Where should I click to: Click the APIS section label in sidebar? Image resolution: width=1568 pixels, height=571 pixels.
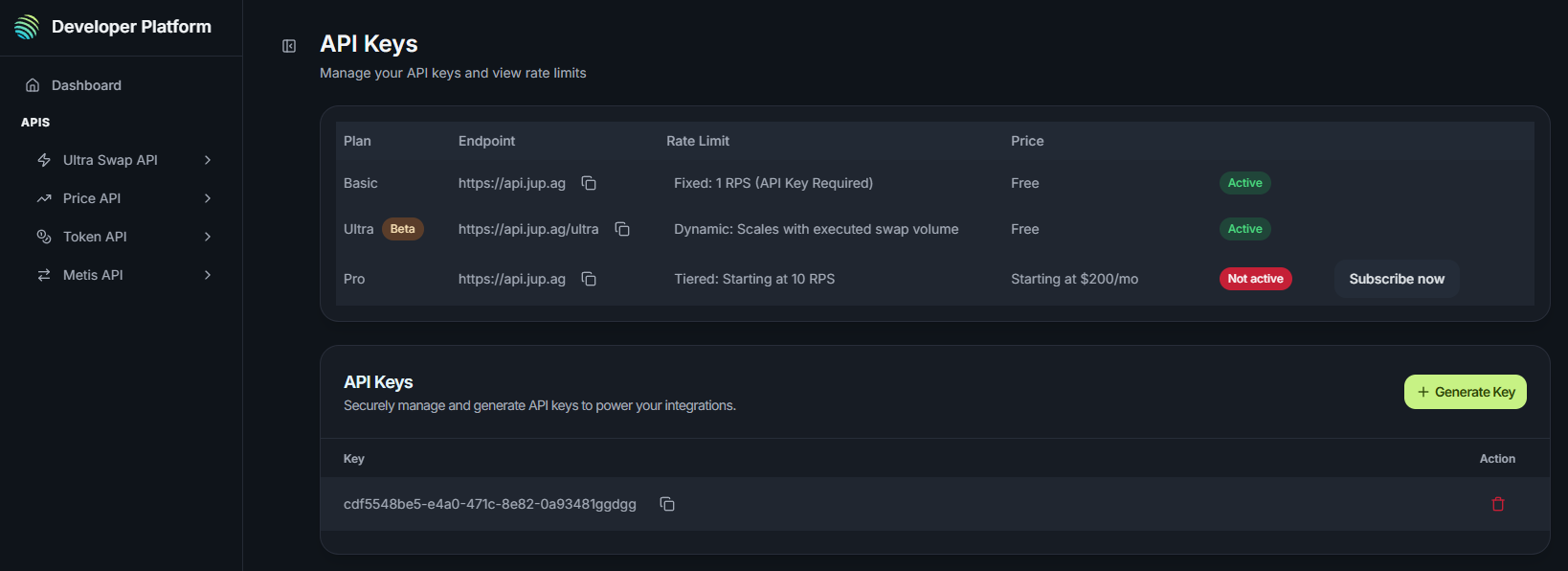[x=35, y=123]
